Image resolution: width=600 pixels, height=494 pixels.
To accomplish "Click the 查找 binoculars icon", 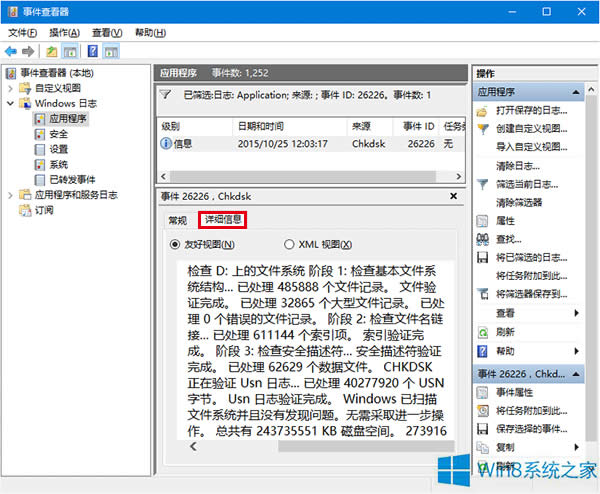I will (x=483, y=239).
